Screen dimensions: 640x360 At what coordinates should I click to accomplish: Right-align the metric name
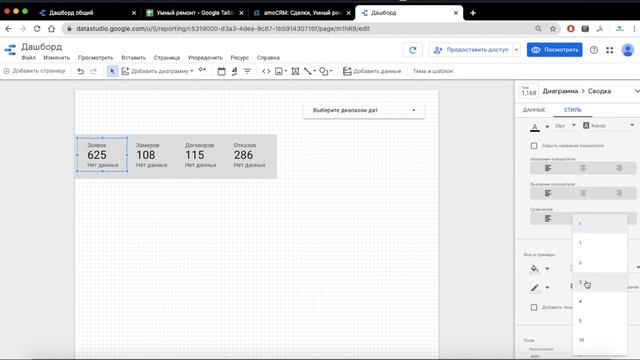point(619,168)
